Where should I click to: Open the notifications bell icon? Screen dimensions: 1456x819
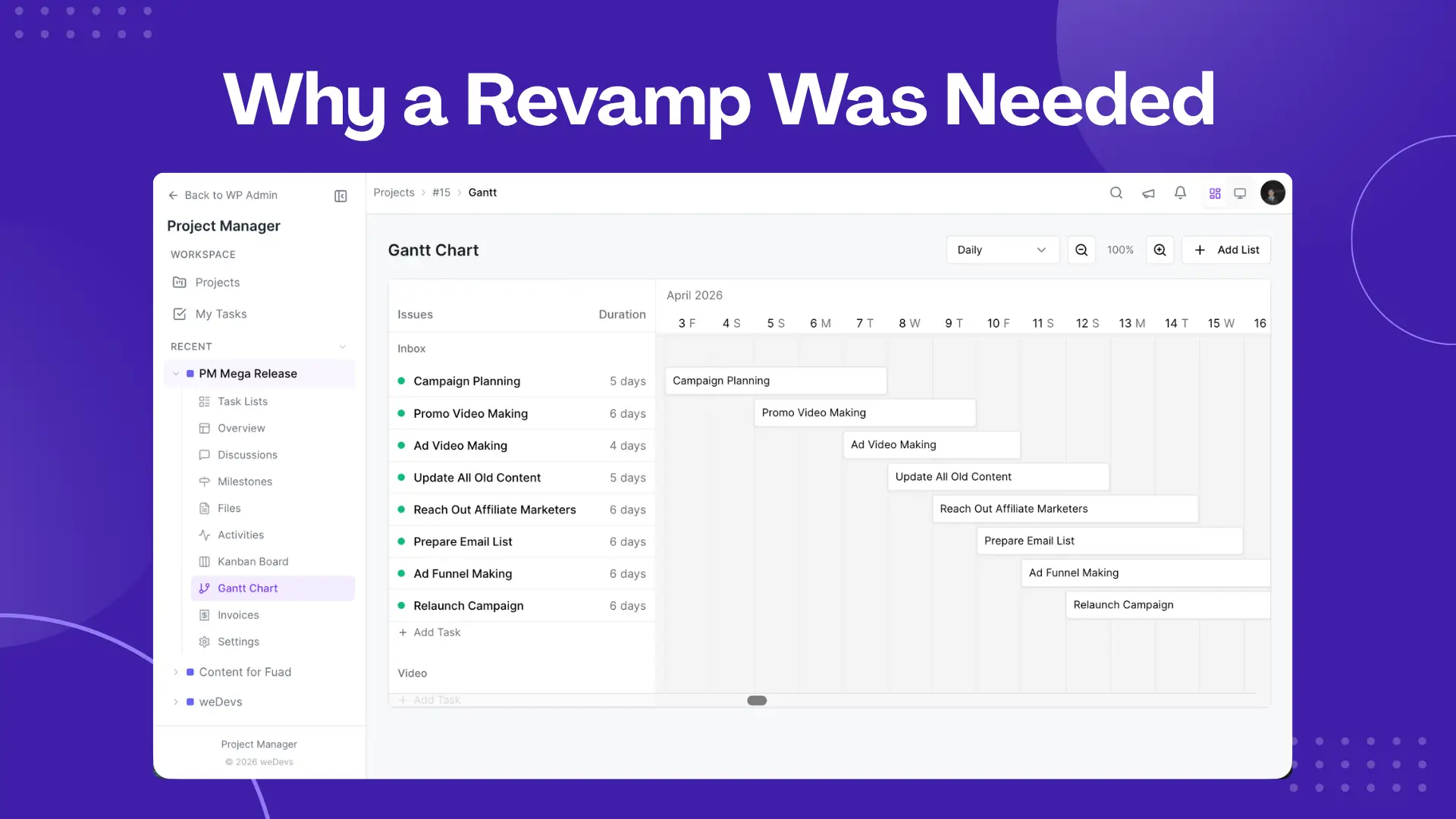click(x=1180, y=193)
